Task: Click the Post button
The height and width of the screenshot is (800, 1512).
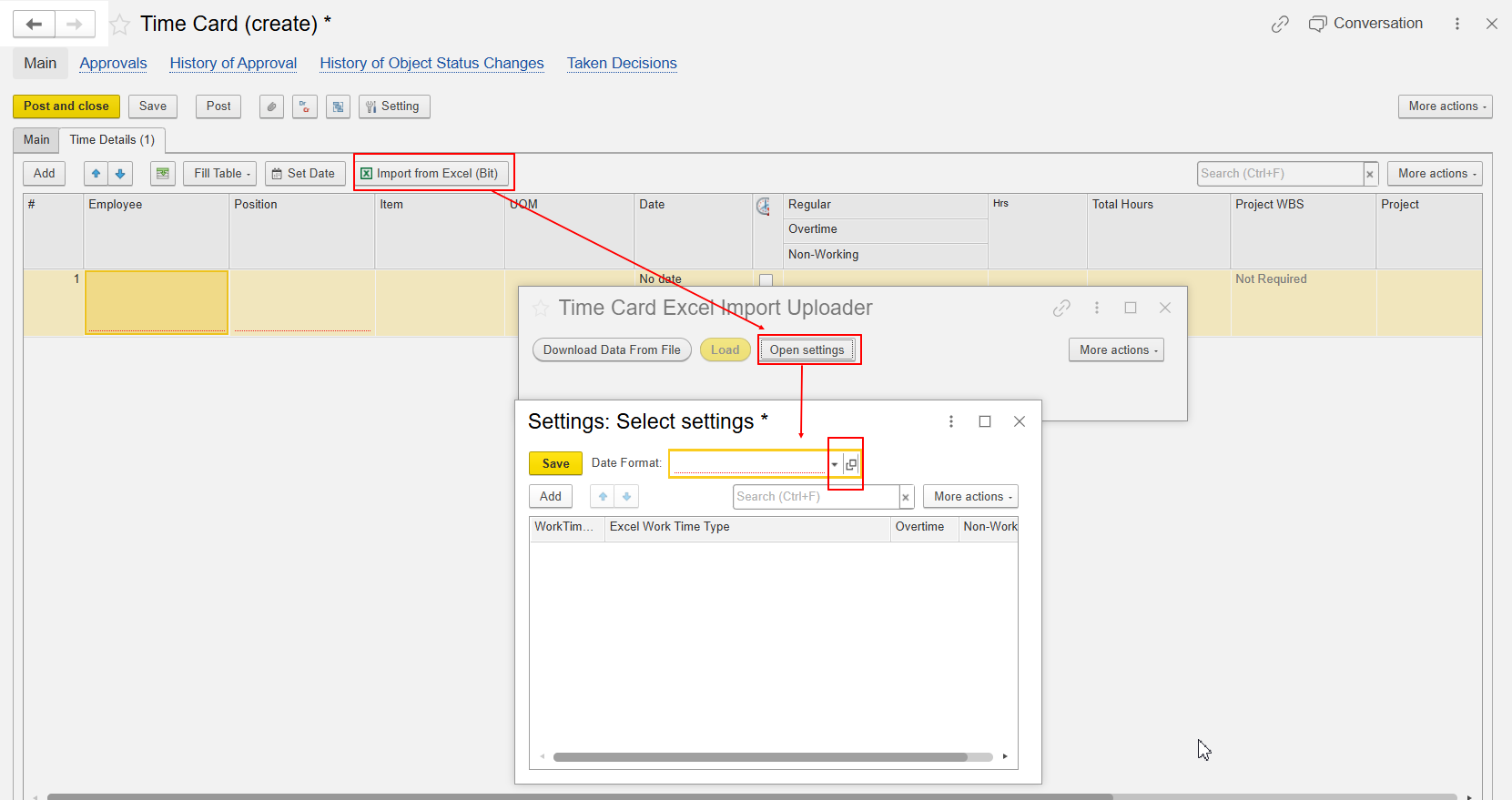Action: pyautogui.click(x=218, y=106)
